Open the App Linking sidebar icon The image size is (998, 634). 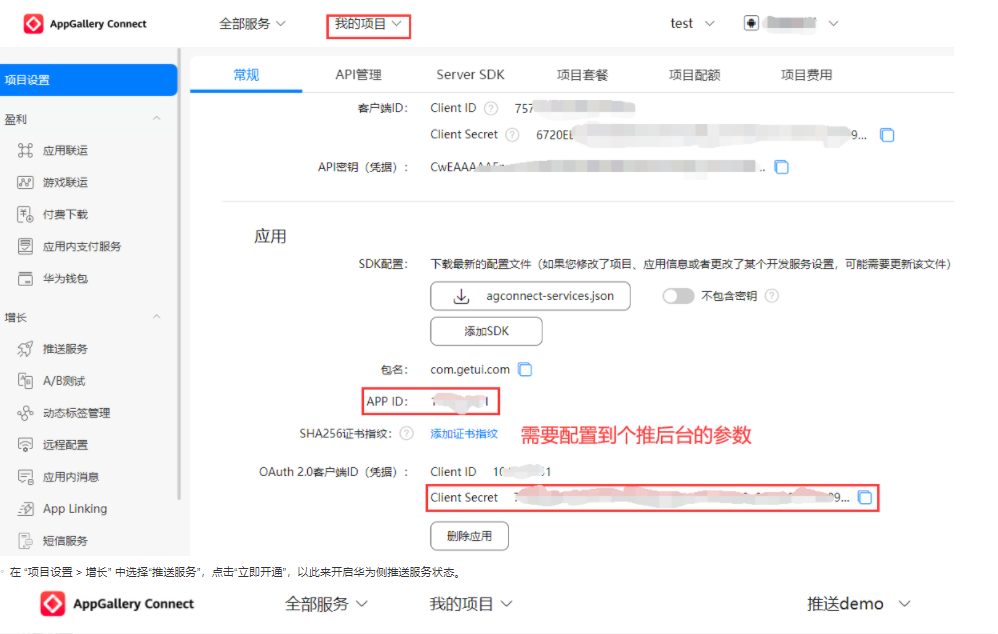tap(25, 509)
